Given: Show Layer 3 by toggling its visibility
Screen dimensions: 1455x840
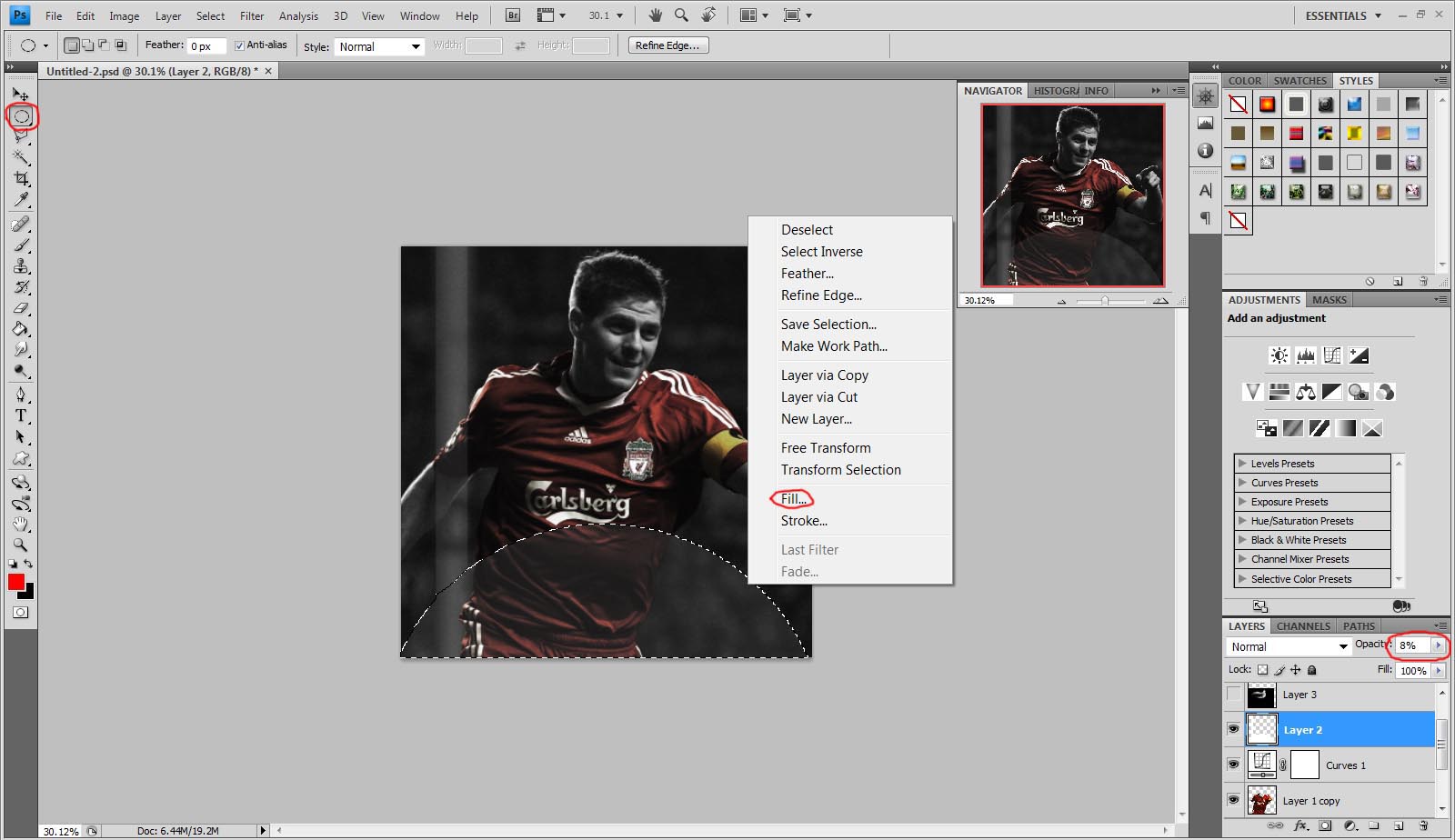Looking at the screenshot, I should 1233,695.
